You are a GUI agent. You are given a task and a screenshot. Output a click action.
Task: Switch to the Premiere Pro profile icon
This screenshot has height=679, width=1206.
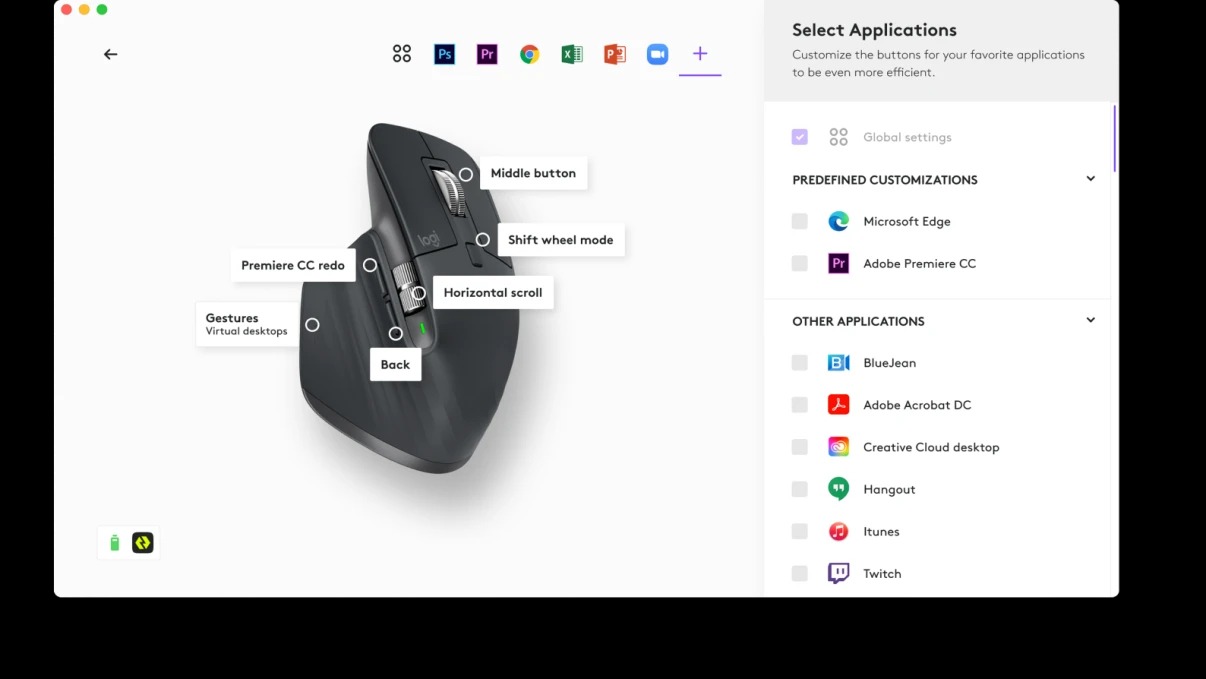[487, 54]
